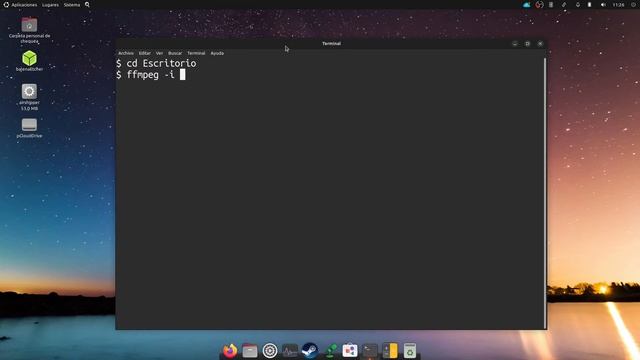Open the Buscar menu in Terminal

tap(175, 53)
